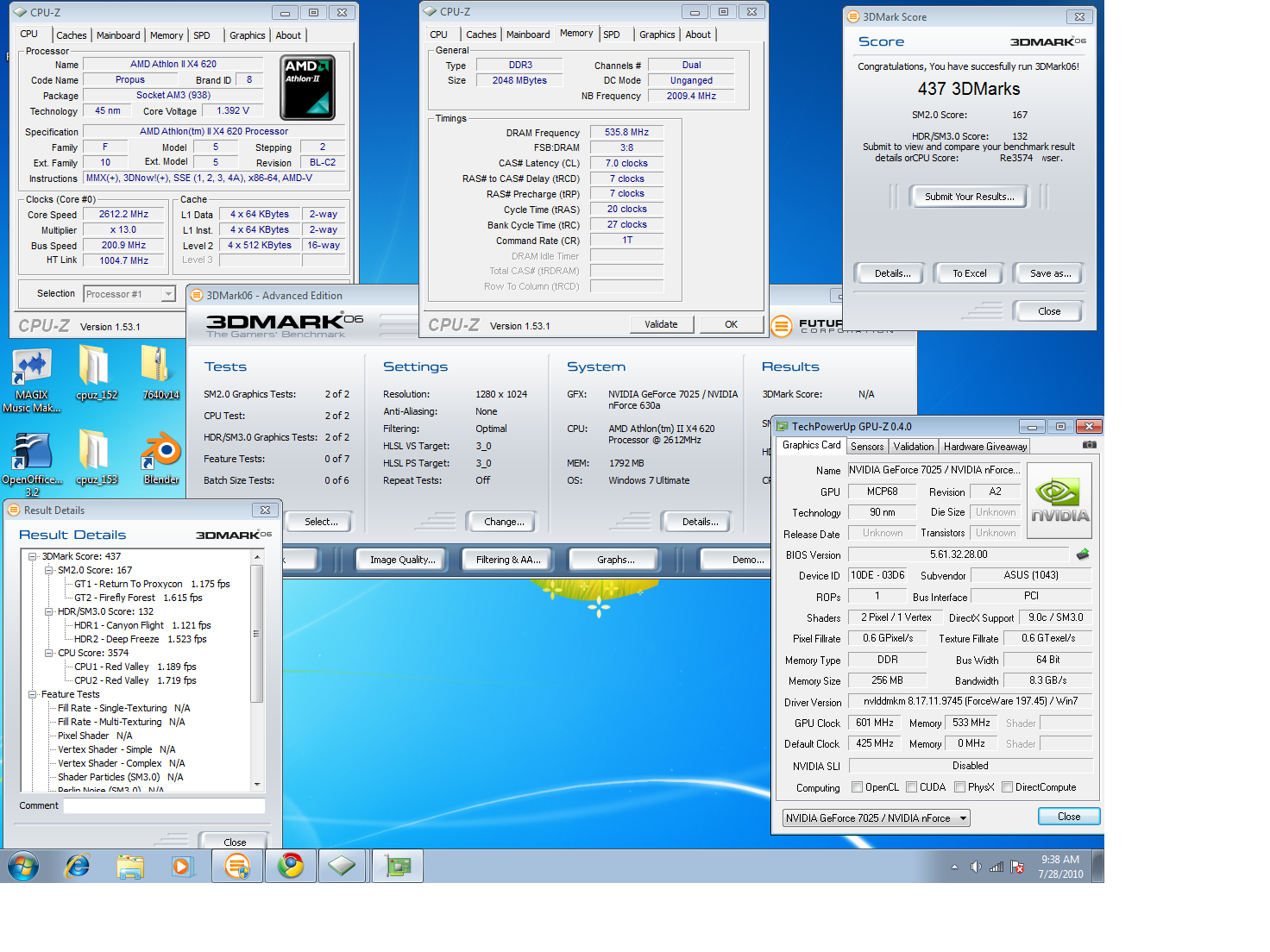Click Save as... in 3DMark Score
Screen dimensions: 1270x952
1050,273
